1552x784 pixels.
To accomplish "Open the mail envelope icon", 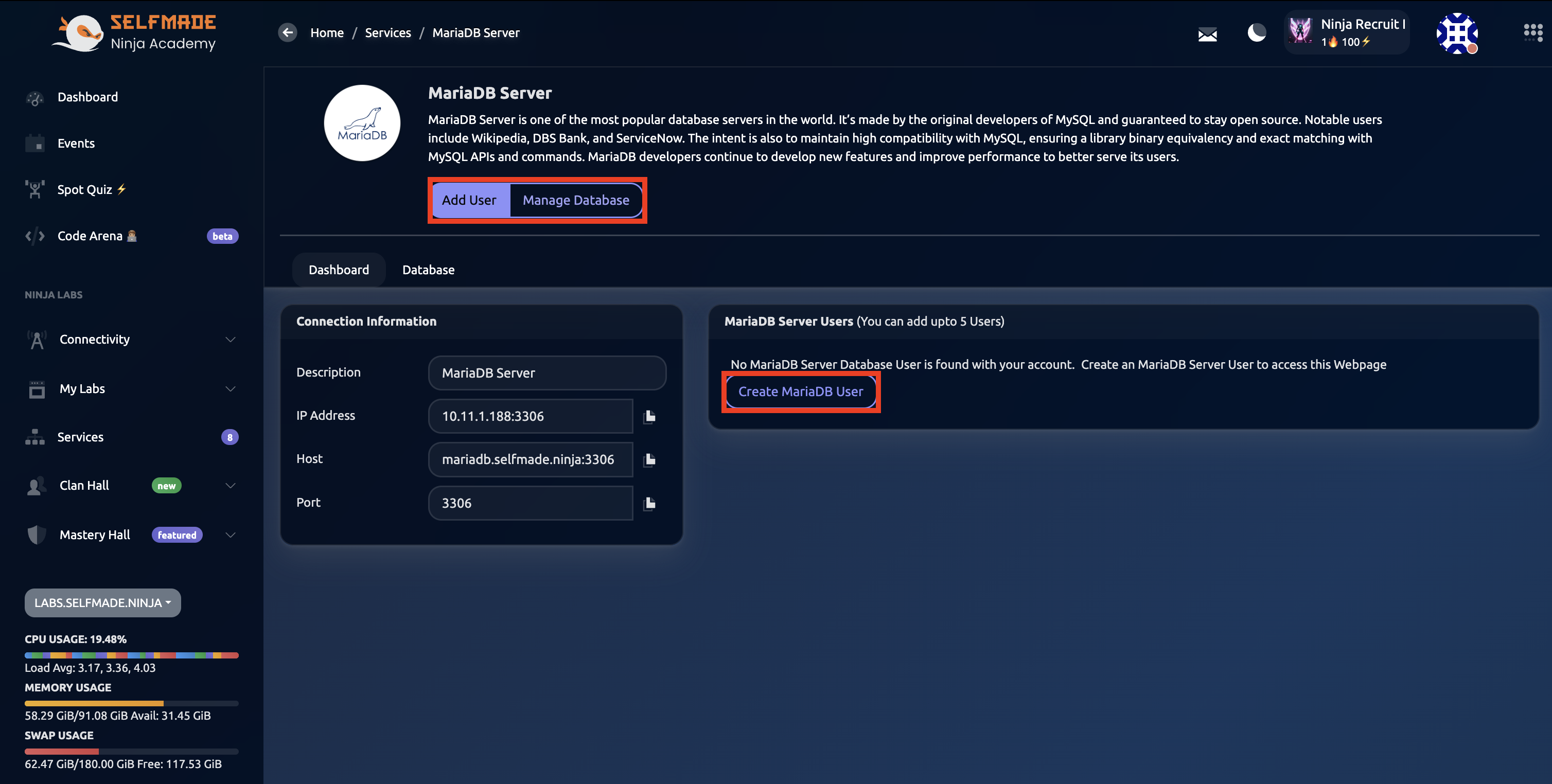I will (x=1207, y=34).
